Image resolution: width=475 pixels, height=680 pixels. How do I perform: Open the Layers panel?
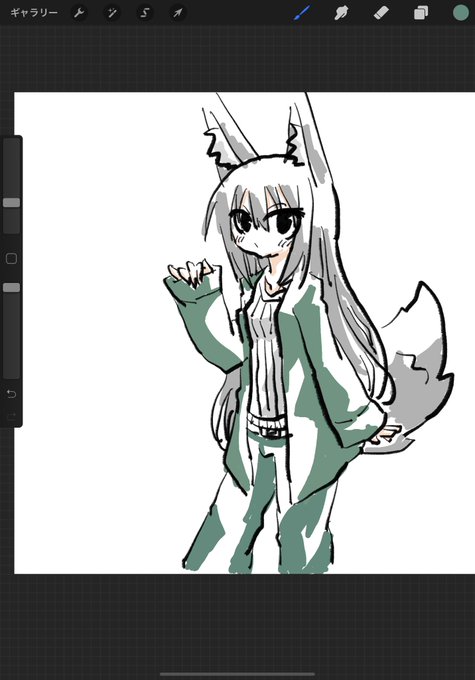(x=421, y=13)
